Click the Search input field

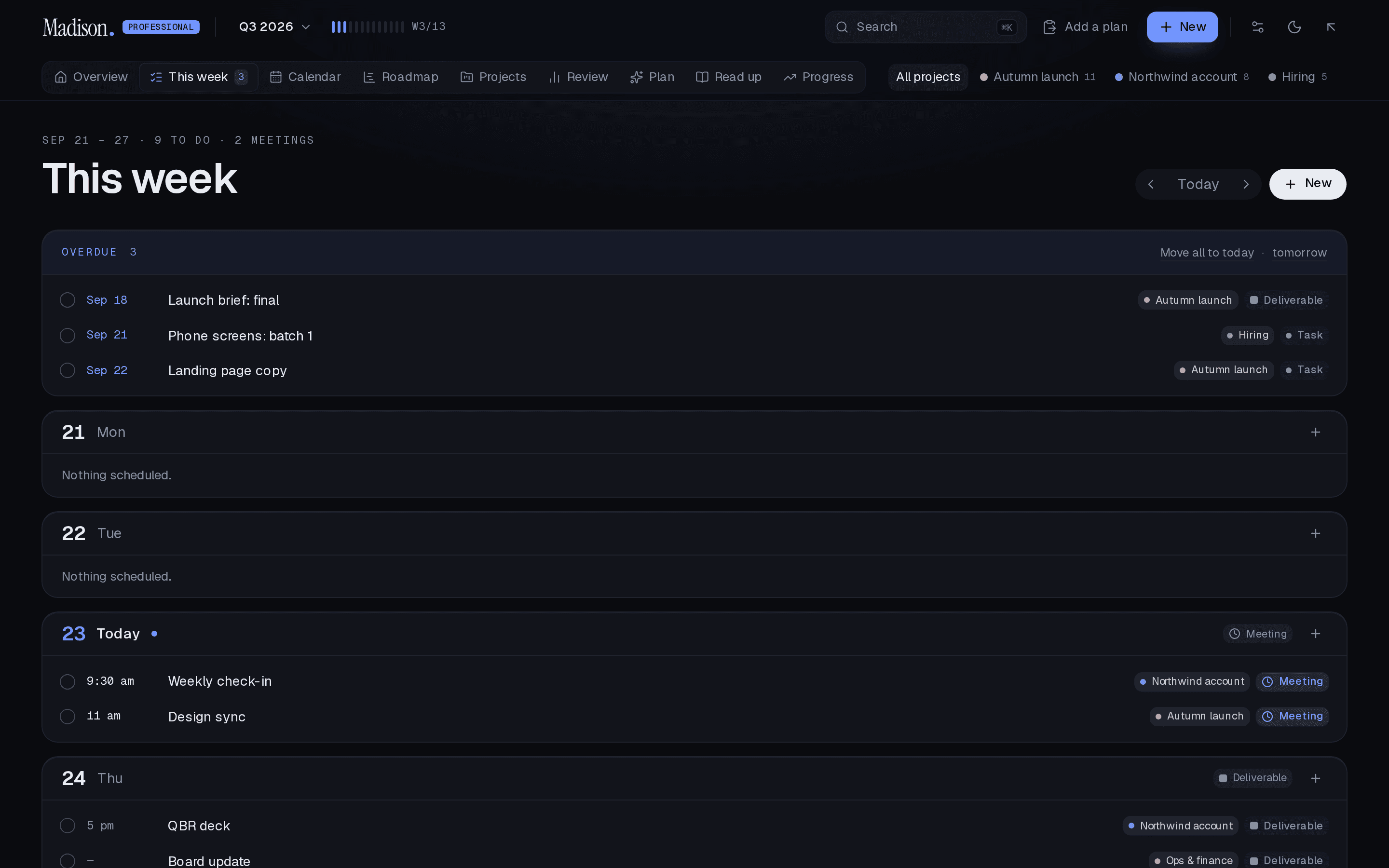[x=925, y=27]
